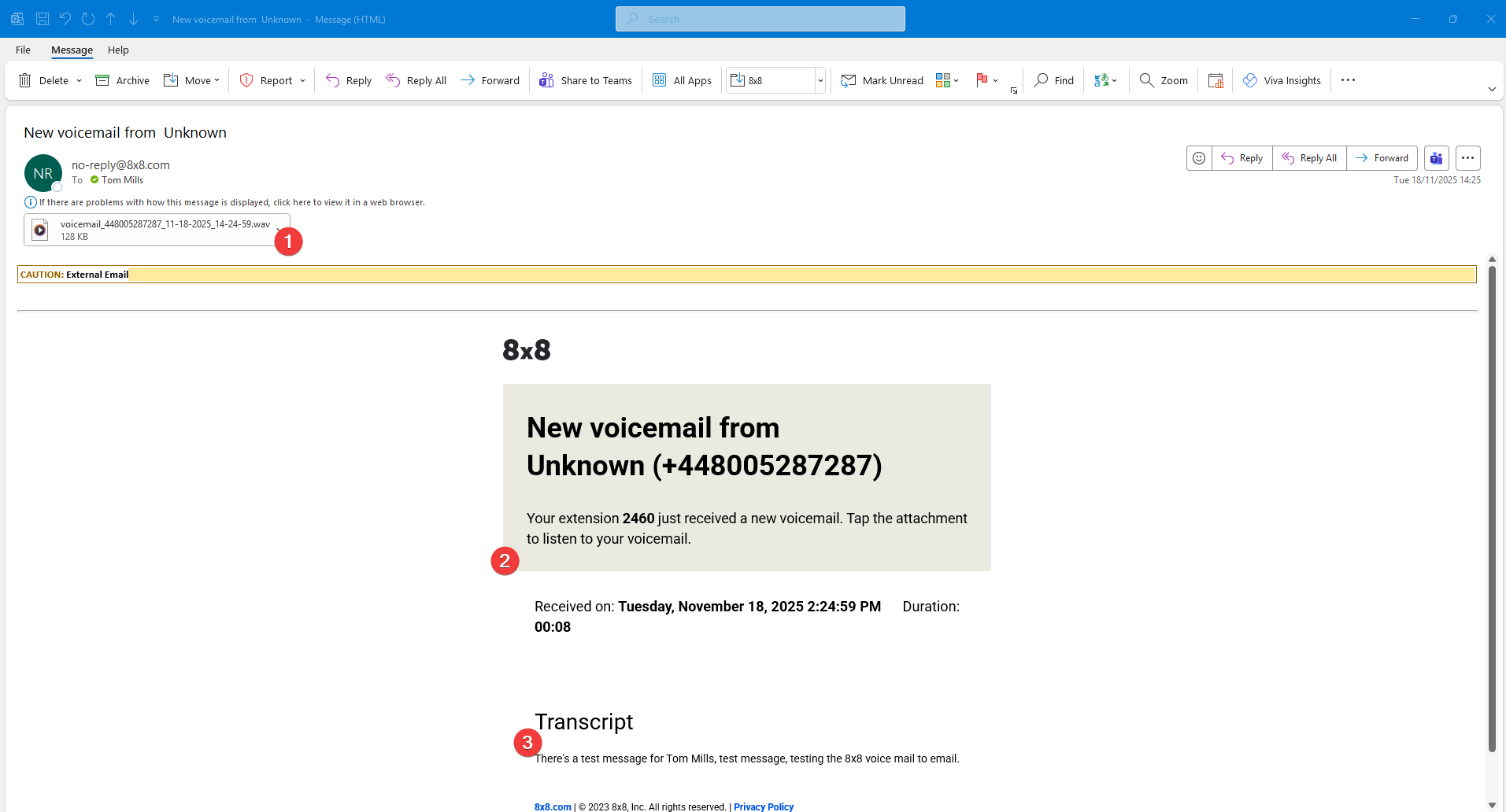Image resolution: width=1506 pixels, height=812 pixels.
Task: Click Forward in the message header
Action: pyautogui.click(x=1382, y=158)
